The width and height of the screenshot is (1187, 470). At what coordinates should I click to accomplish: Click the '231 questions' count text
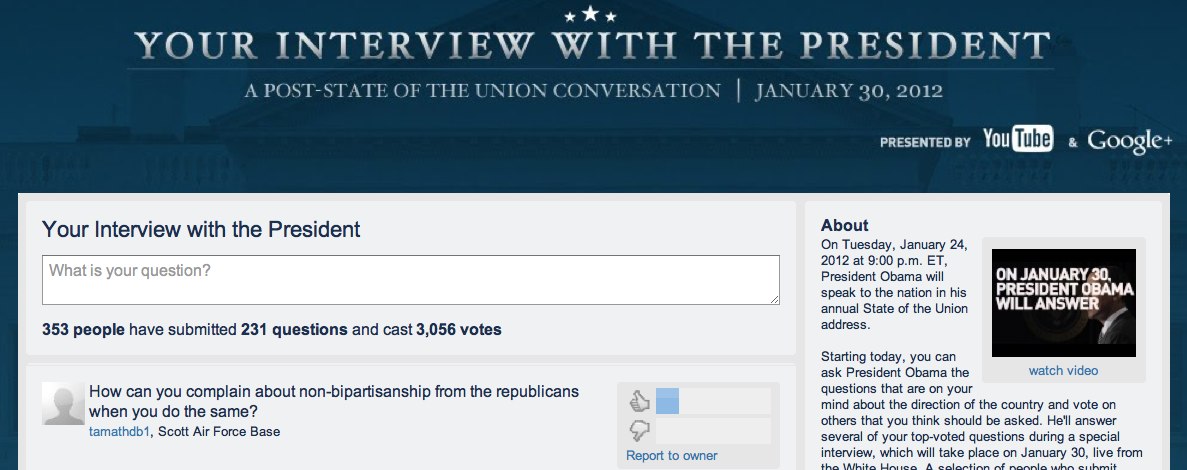pos(294,330)
